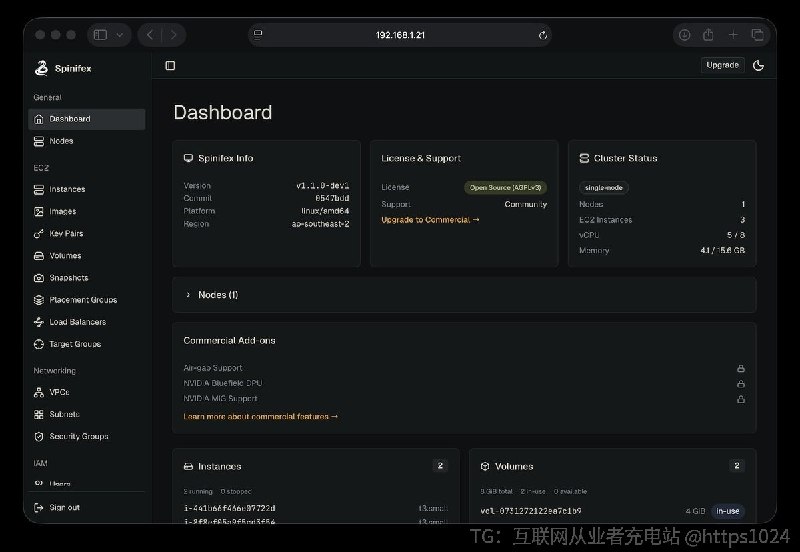800x552 pixels.
Task: Click the Instances card header icon
Action: 188,466
